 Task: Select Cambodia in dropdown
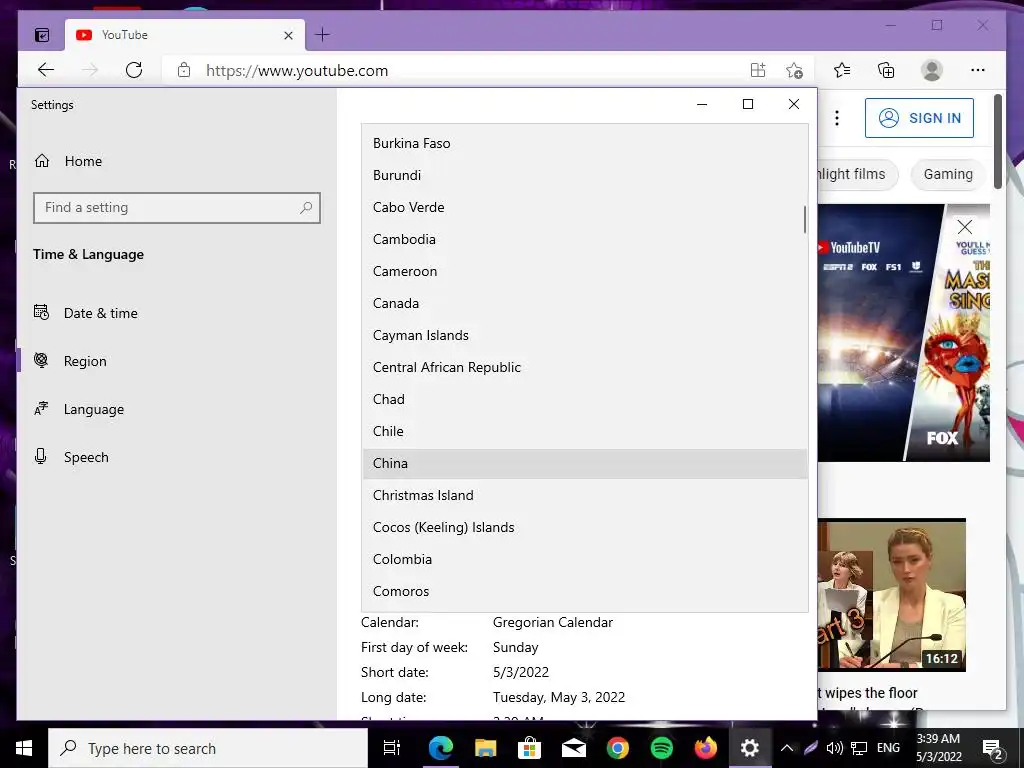584,239
